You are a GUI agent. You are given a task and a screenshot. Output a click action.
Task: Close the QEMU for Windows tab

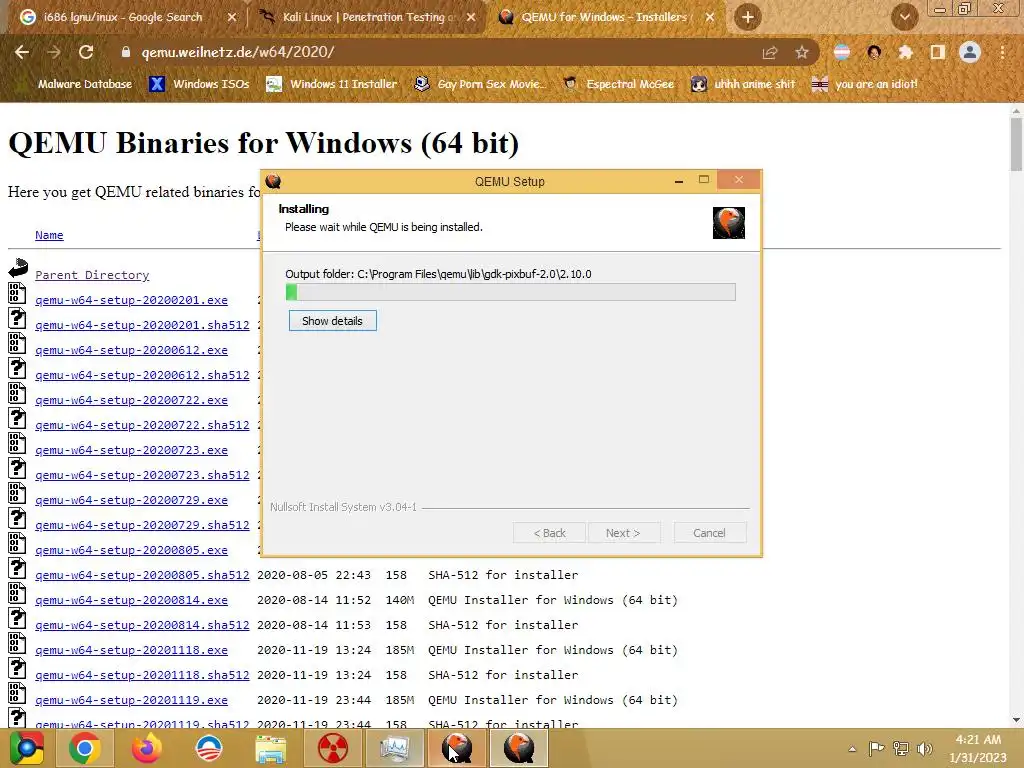710,18
